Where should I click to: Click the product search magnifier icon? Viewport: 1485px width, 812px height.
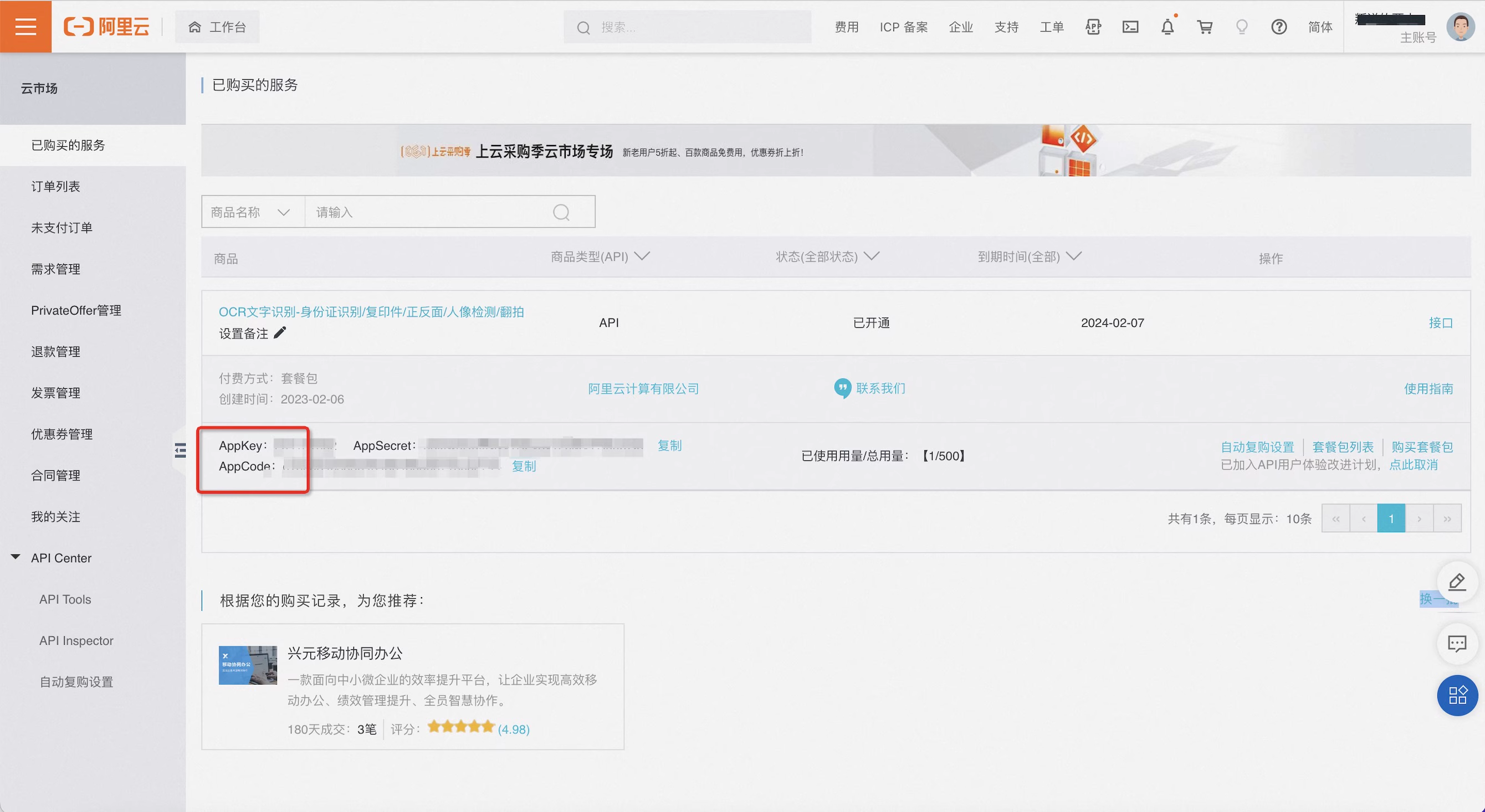click(561, 213)
